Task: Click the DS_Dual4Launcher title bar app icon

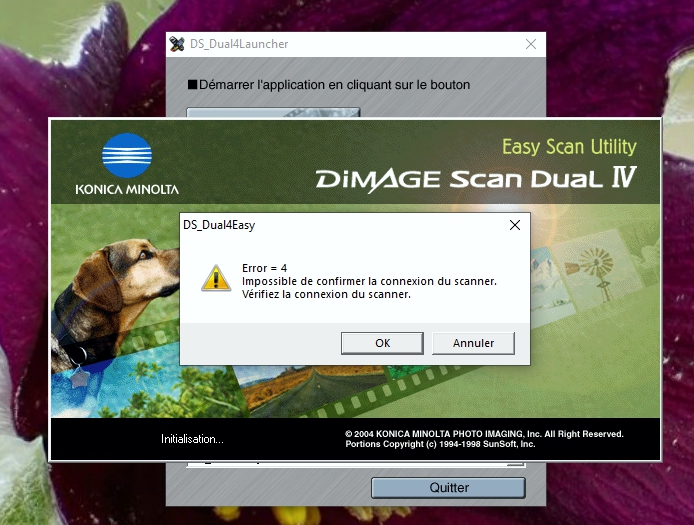Action: click(x=177, y=44)
